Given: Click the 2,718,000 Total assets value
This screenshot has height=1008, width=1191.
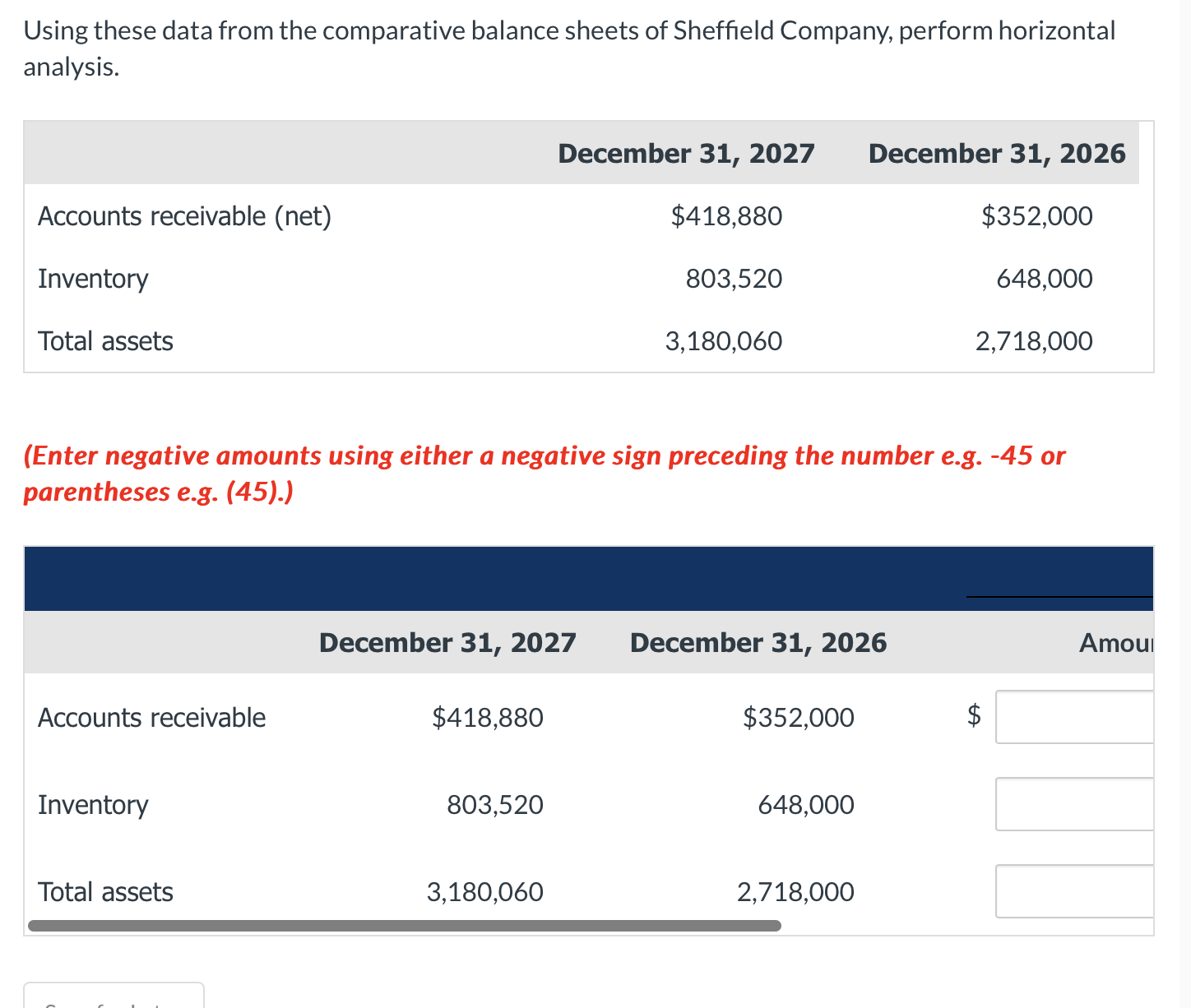Looking at the screenshot, I should (795, 891).
